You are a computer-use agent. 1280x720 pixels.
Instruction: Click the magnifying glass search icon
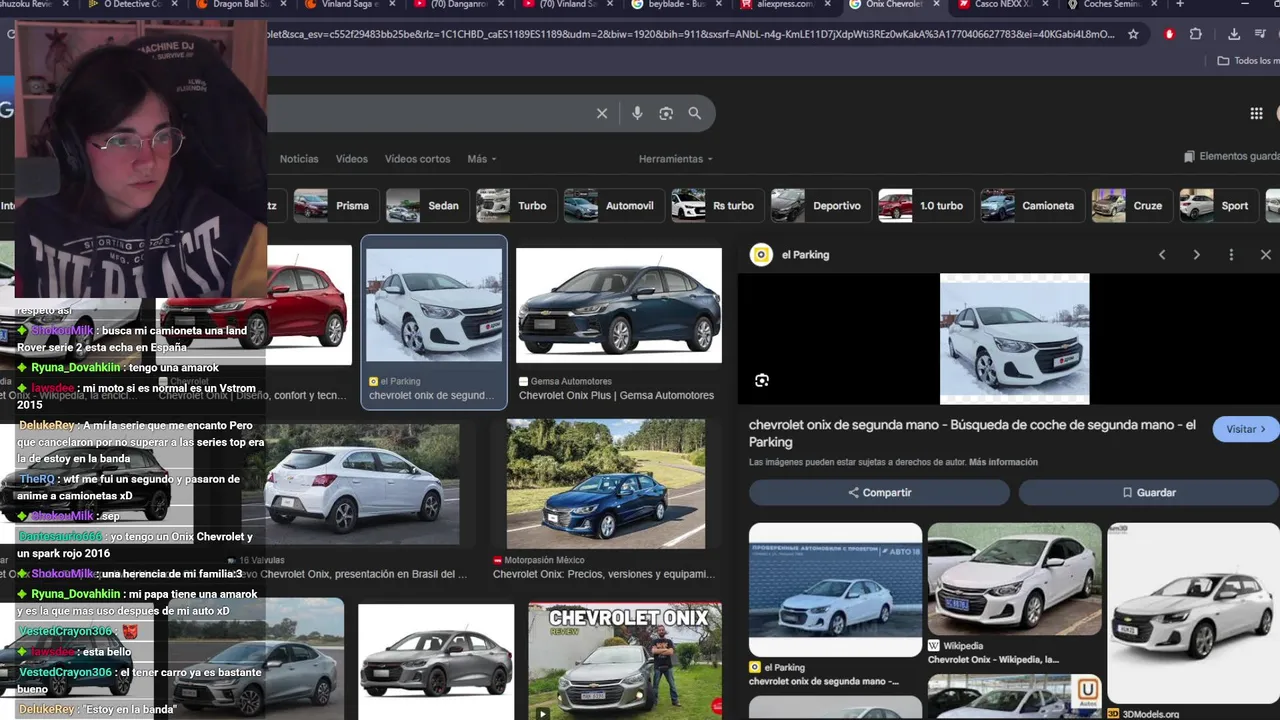click(695, 114)
